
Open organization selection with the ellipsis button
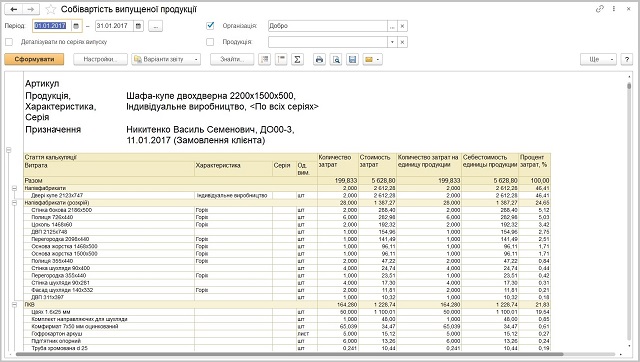coord(392,26)
